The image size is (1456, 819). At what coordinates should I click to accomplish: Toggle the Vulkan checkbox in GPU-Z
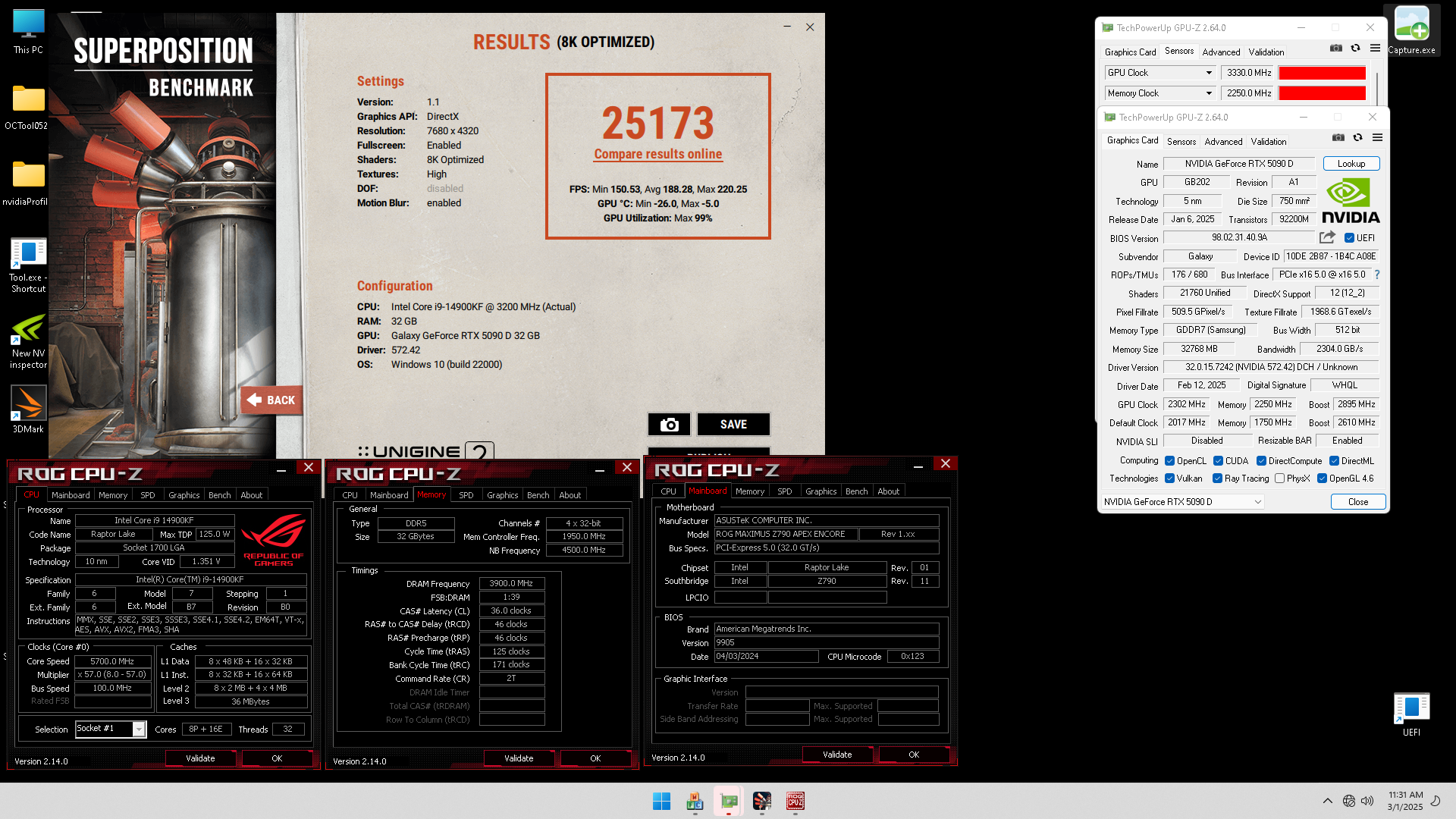point(1169,479)
